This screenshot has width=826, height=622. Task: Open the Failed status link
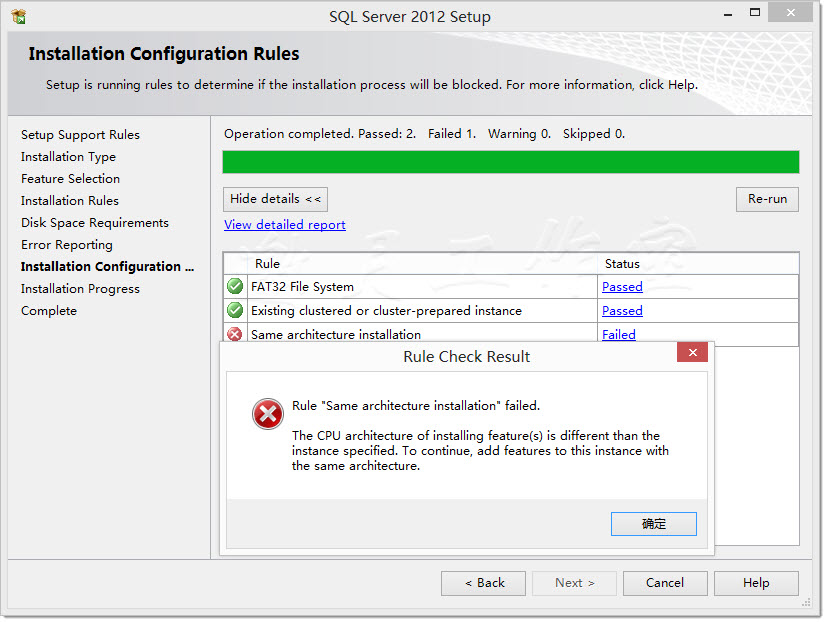(618, 334)
